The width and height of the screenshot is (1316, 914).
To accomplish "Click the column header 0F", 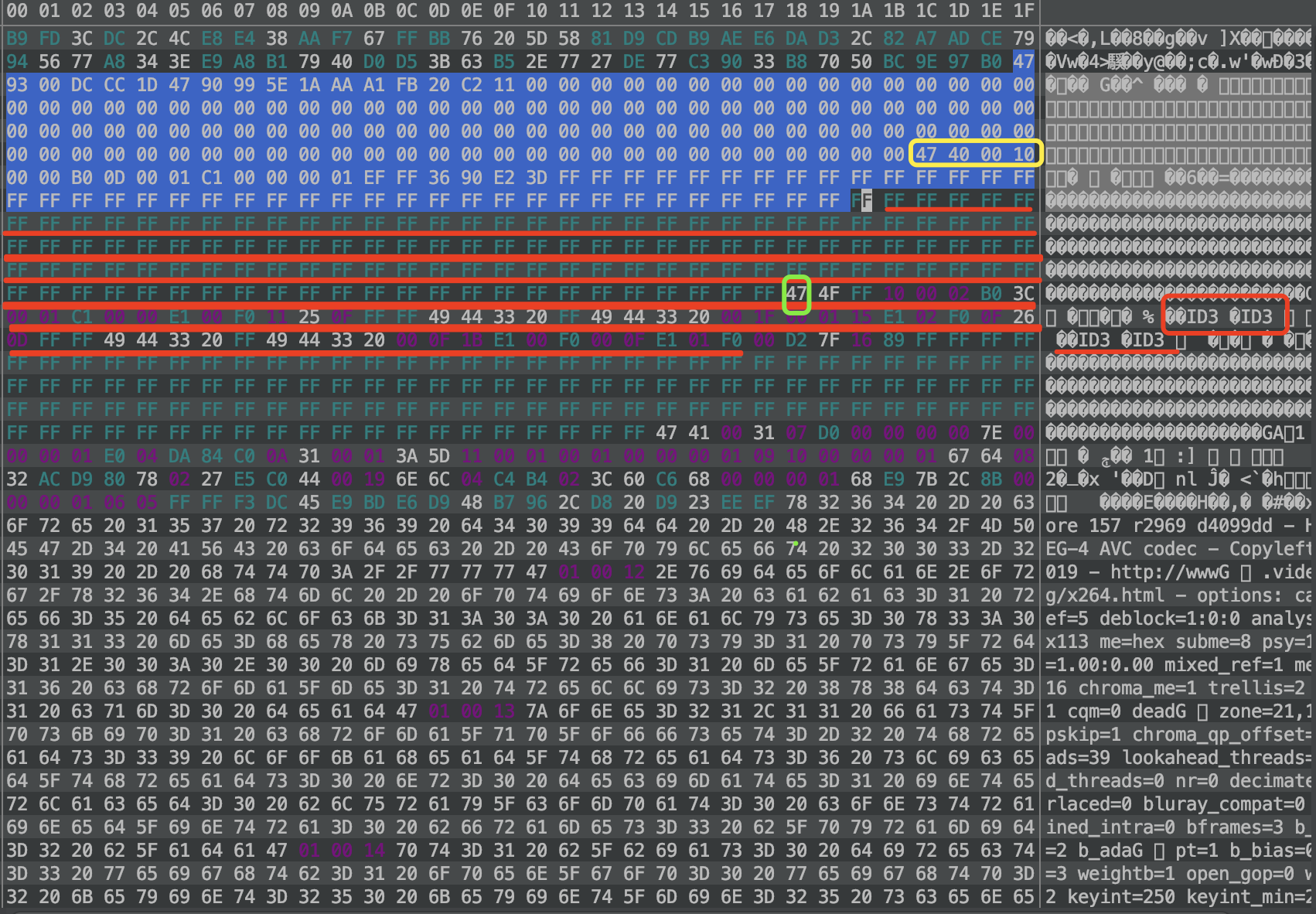I will [x=504, y=11].
